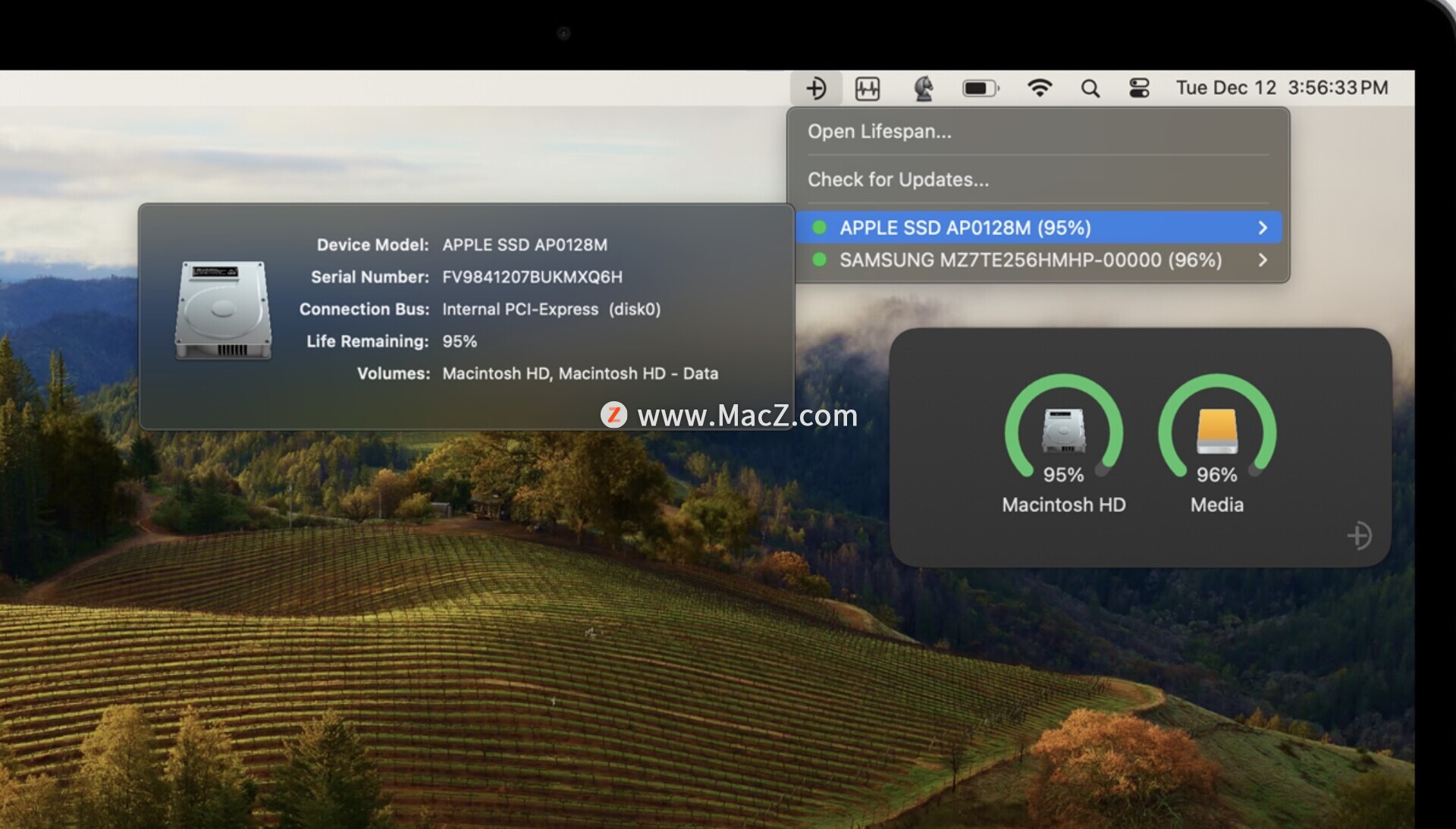Open the activity monitor menu bar icon

867,88
